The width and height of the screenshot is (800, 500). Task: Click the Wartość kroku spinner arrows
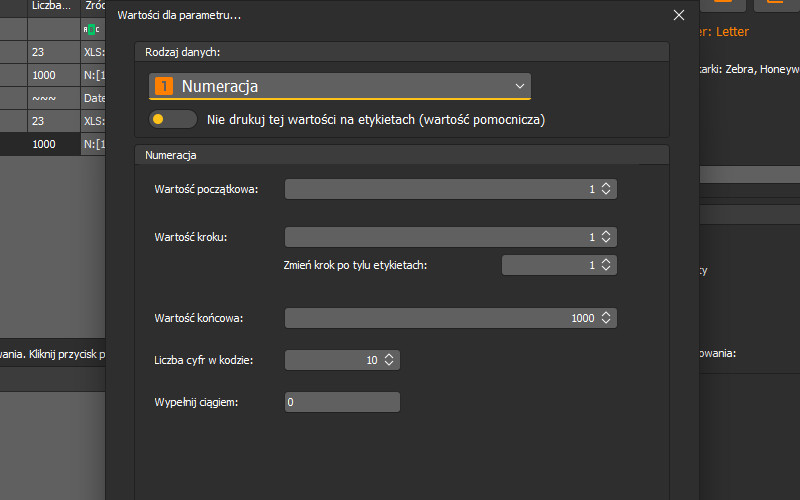(607, 237)
